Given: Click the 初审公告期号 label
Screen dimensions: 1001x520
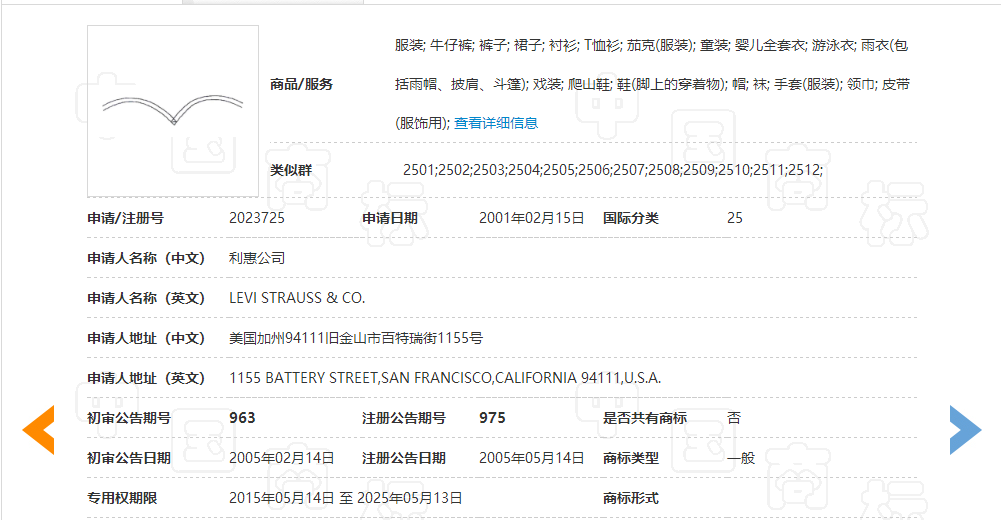Looking at the screenshot, I should (x=129, y=418).
